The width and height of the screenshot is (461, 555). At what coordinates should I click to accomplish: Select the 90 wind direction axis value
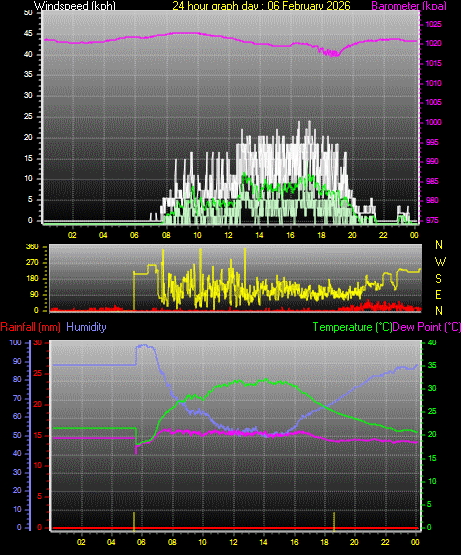[34, 294]
